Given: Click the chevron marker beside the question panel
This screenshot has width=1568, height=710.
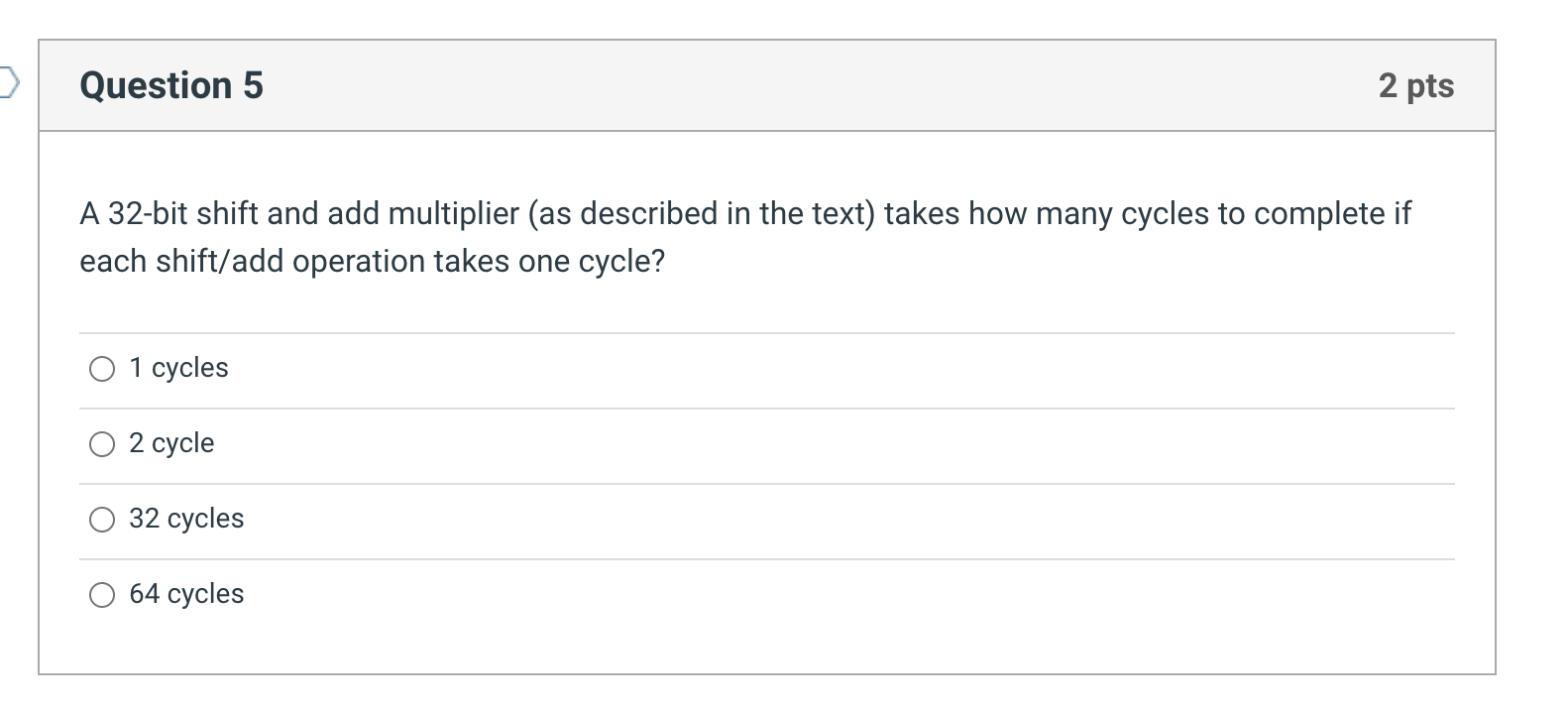Looking at the screenshot, I should [8, 85].
